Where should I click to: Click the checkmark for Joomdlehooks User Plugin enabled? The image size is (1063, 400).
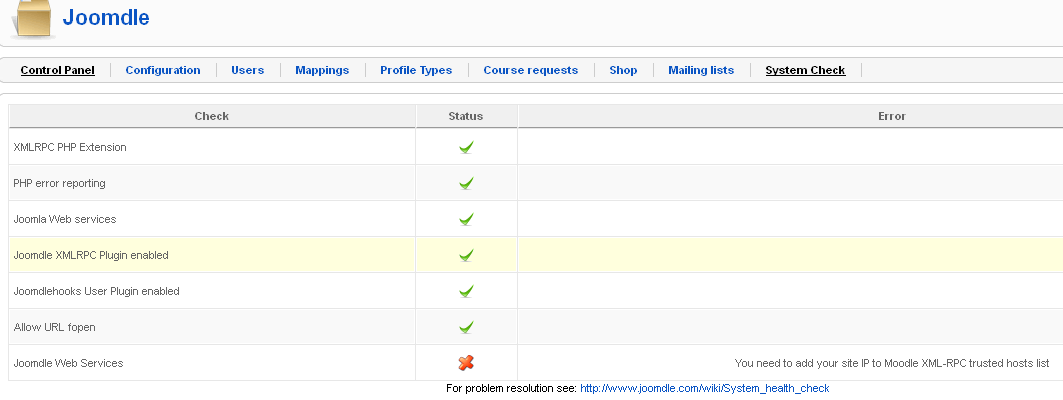(x=466, y=291)
